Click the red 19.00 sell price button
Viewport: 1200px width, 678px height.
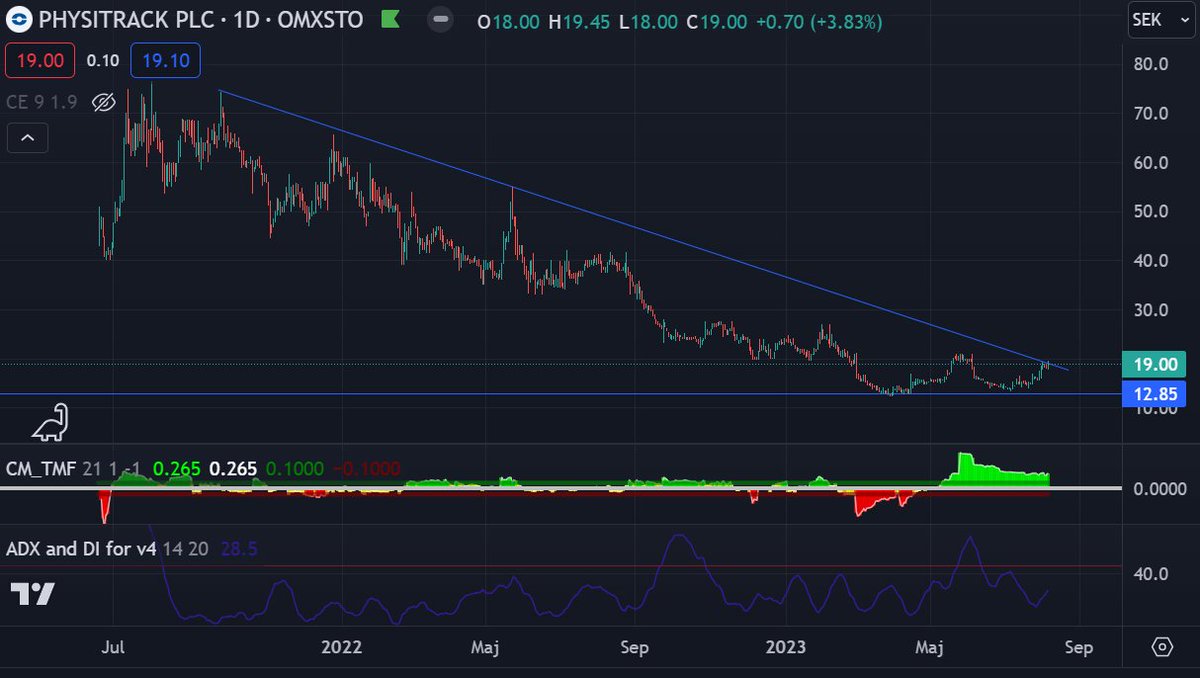(40, 60)
